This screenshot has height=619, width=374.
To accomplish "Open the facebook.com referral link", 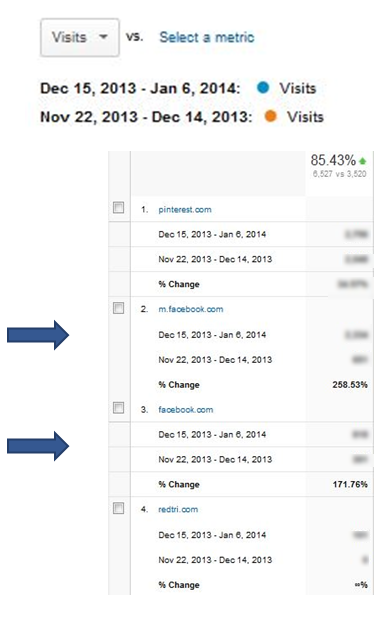I will pos(186,409).
